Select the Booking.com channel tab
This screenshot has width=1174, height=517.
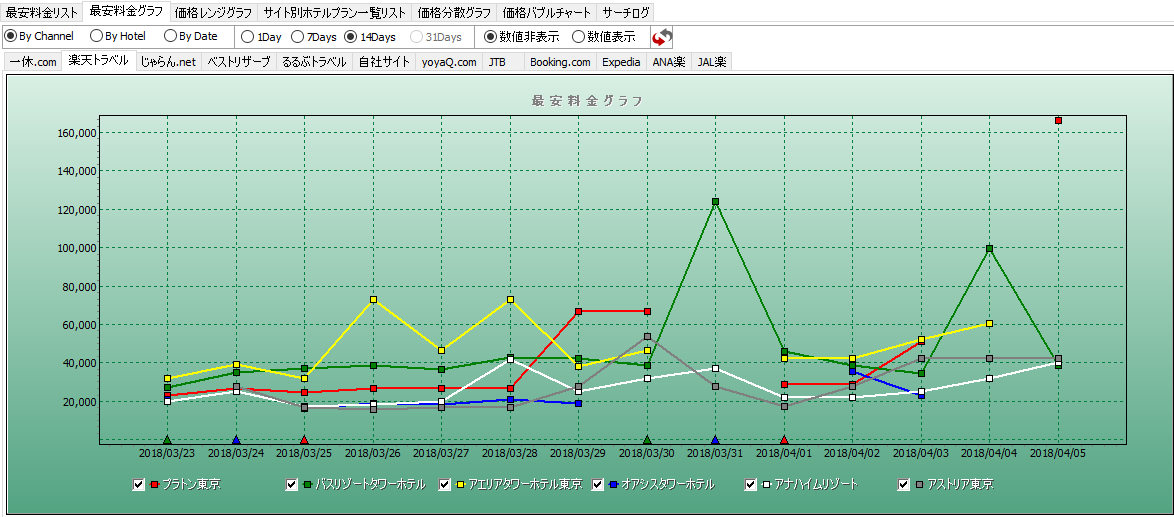pyautogui.click(x=560, y=62)
